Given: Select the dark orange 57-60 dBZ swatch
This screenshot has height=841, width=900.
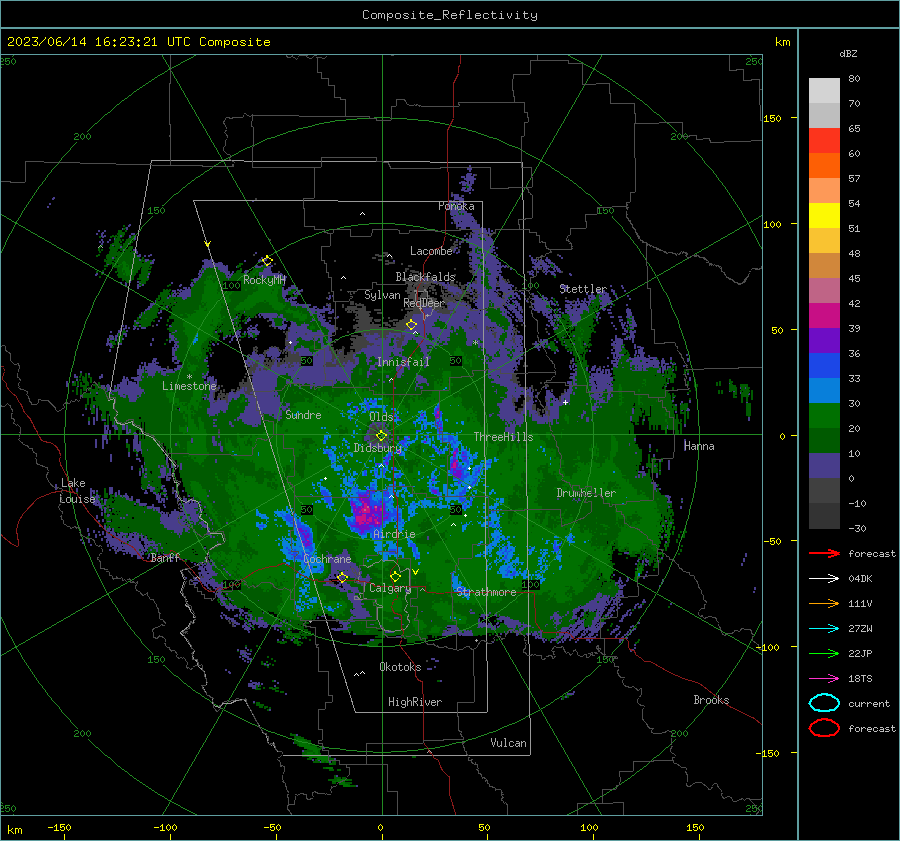Looking at the screenshot, I should tap(824, 166).
